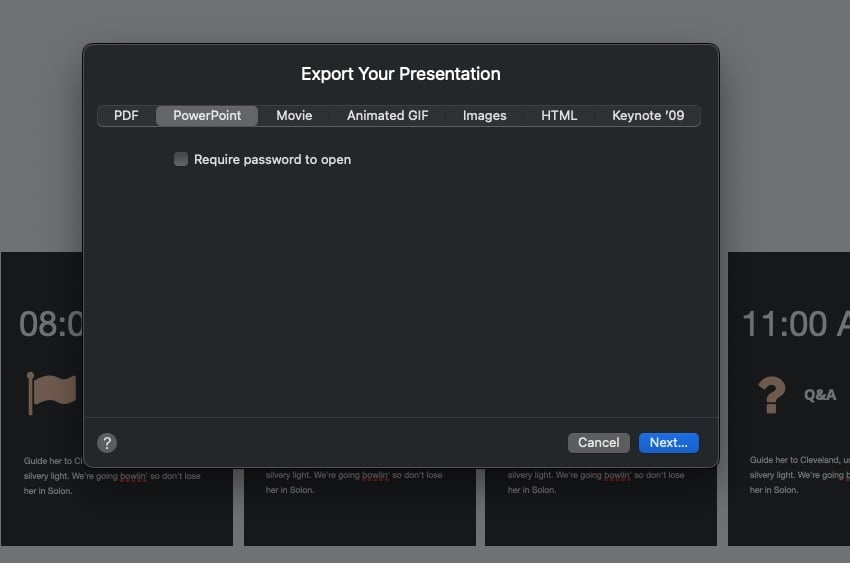The width and height of the screenshot is (850, 563).
Task: Click the help question mark button
Action: (x=107, y=443)
